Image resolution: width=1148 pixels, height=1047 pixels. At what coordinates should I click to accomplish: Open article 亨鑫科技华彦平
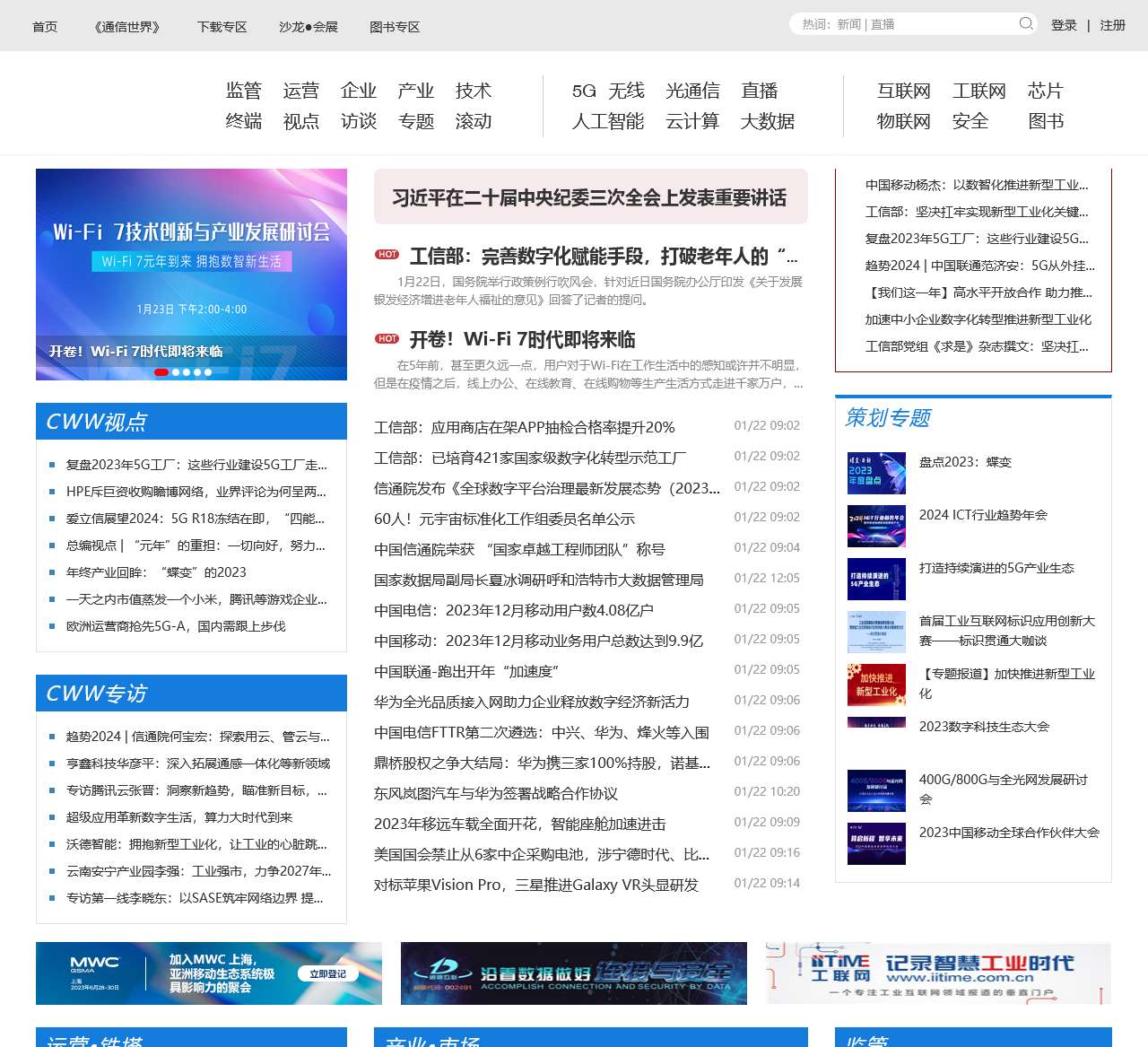197,763
